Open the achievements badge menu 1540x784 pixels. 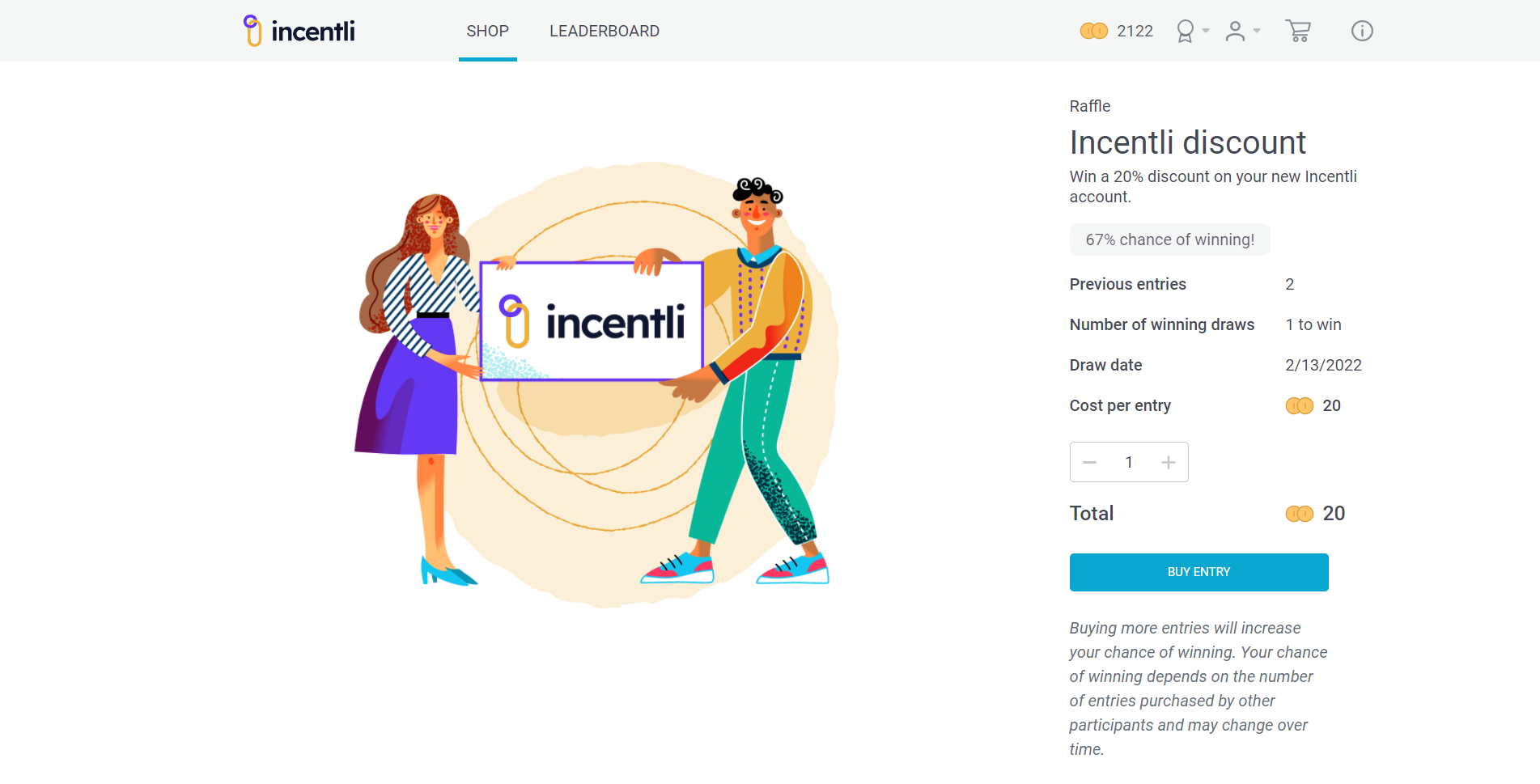pos(1185,31)
